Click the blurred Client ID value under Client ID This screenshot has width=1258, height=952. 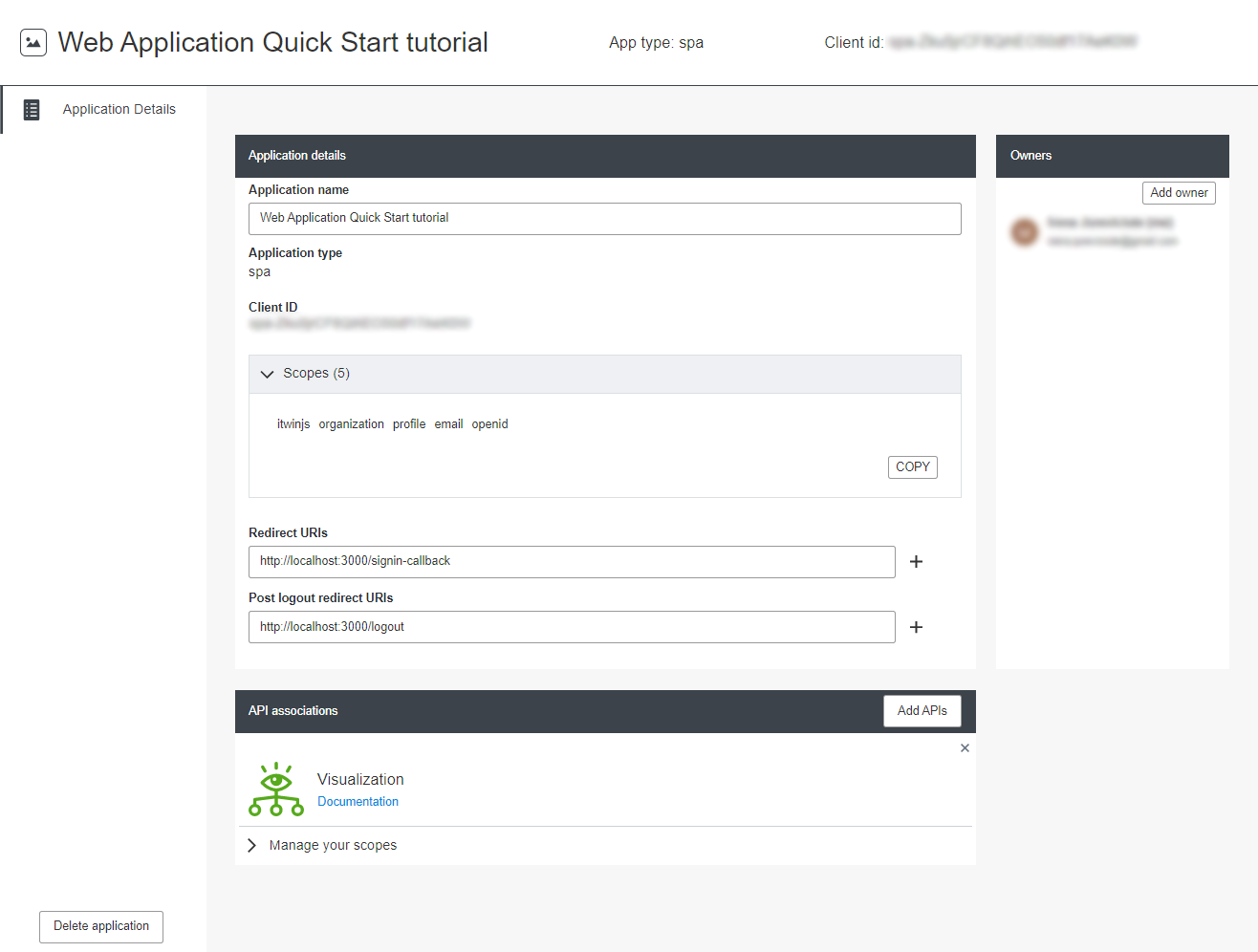click(359, 324)
